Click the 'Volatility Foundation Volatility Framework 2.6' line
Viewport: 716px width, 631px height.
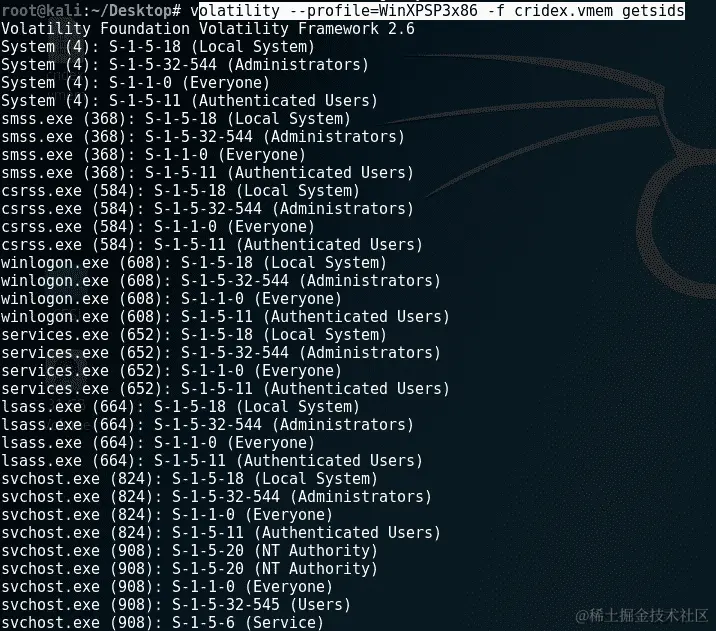208,29
